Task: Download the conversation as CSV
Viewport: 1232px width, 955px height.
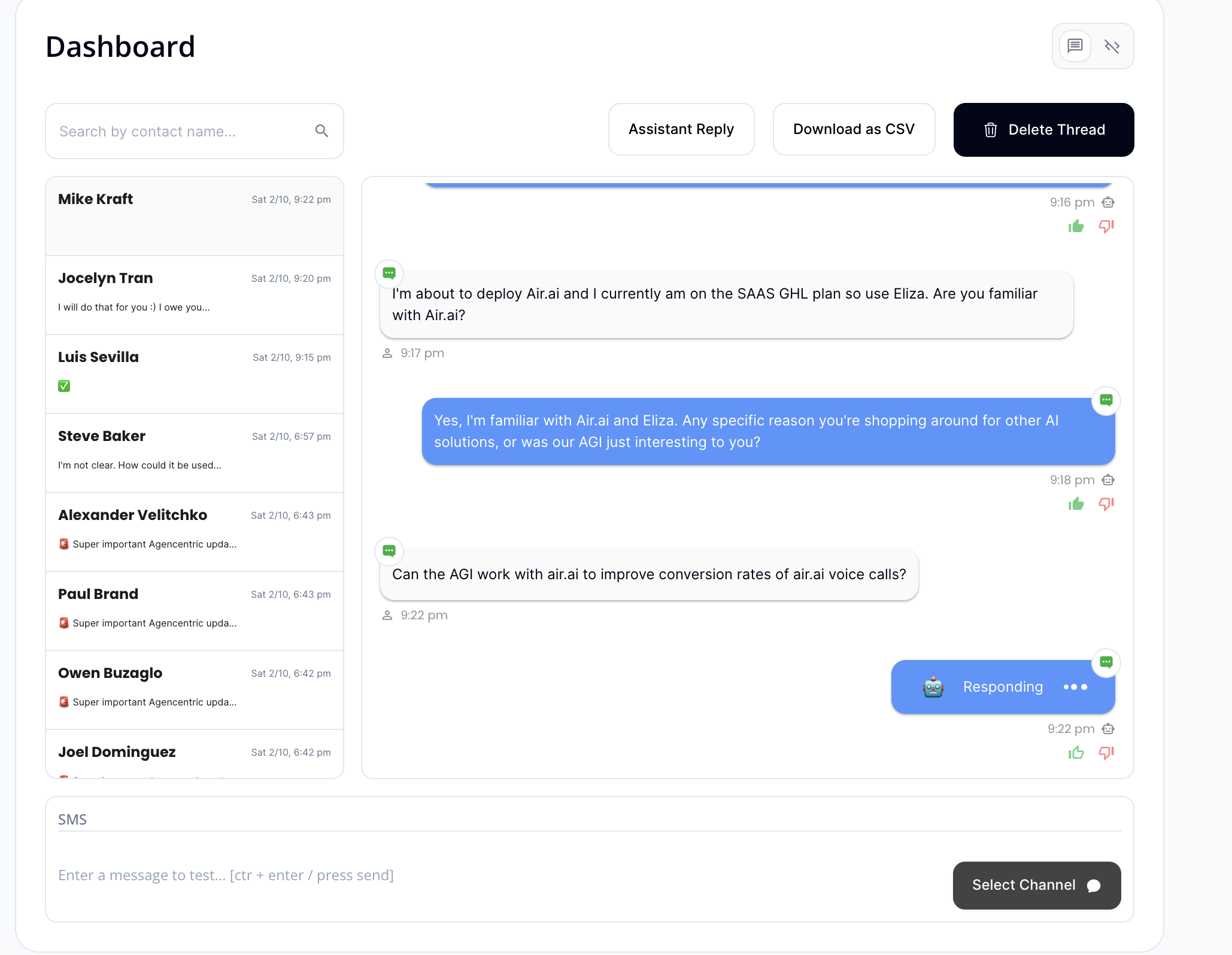Action: pos(854,129)
